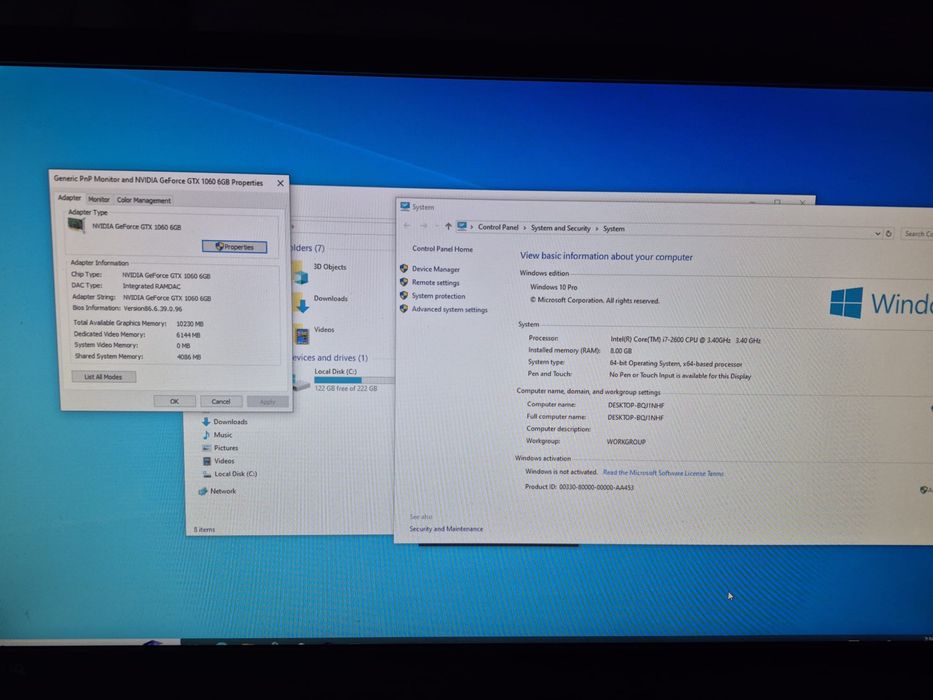Click System breadcrumb in address bar

613,229
